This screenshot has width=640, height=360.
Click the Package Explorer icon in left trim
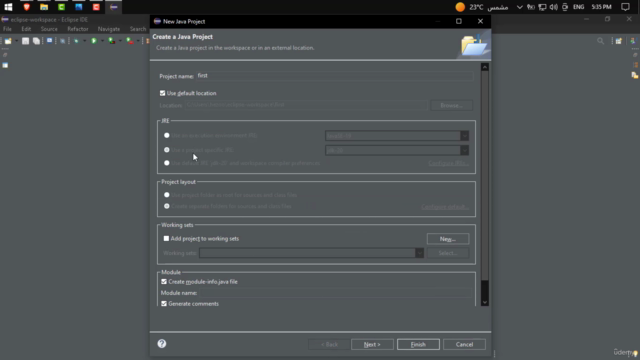pyautogui.click(x=5, y=65)
